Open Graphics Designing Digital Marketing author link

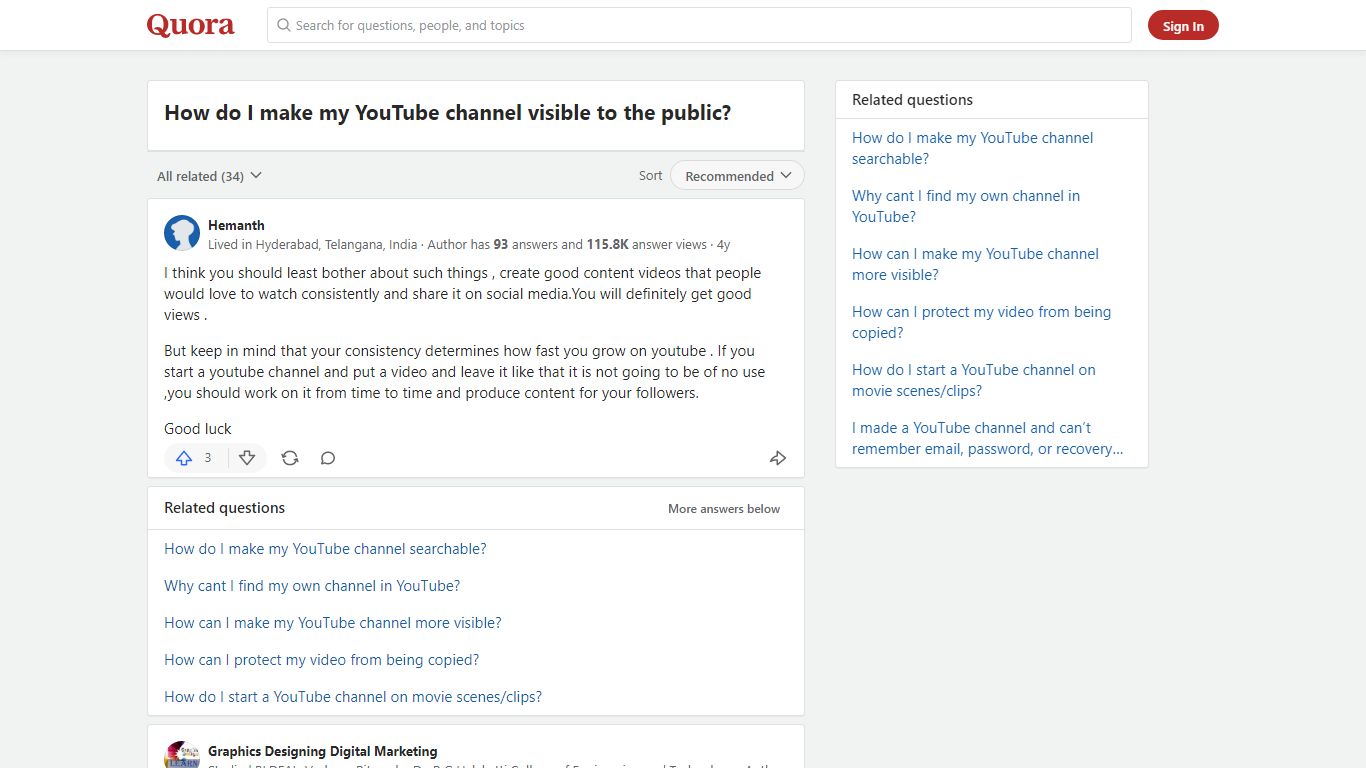pyautogui.click(x=323, y=751)
